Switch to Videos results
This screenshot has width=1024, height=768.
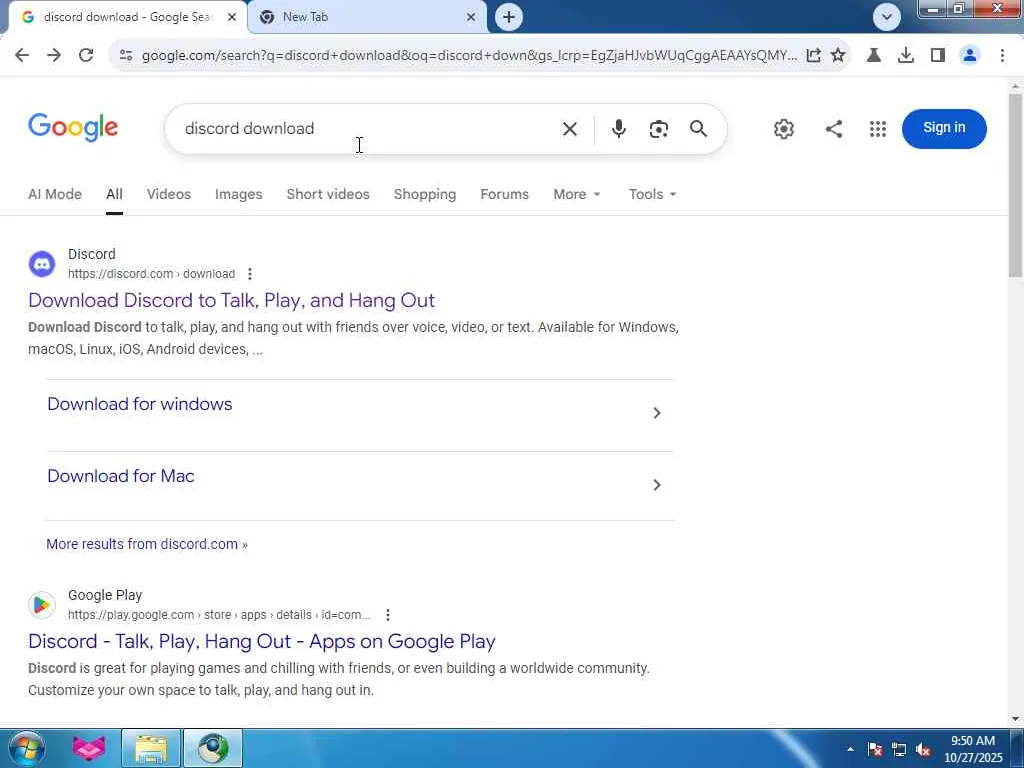tap(168, 195)
